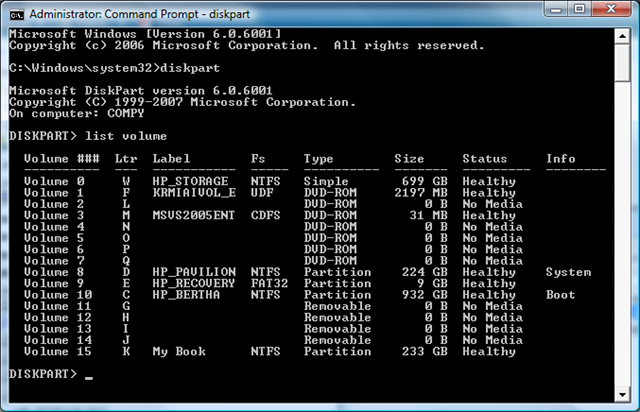Viewport: 640px width, 412px height.
Task: Click the 'Boot' info entry
Action: tap(561, 294)
